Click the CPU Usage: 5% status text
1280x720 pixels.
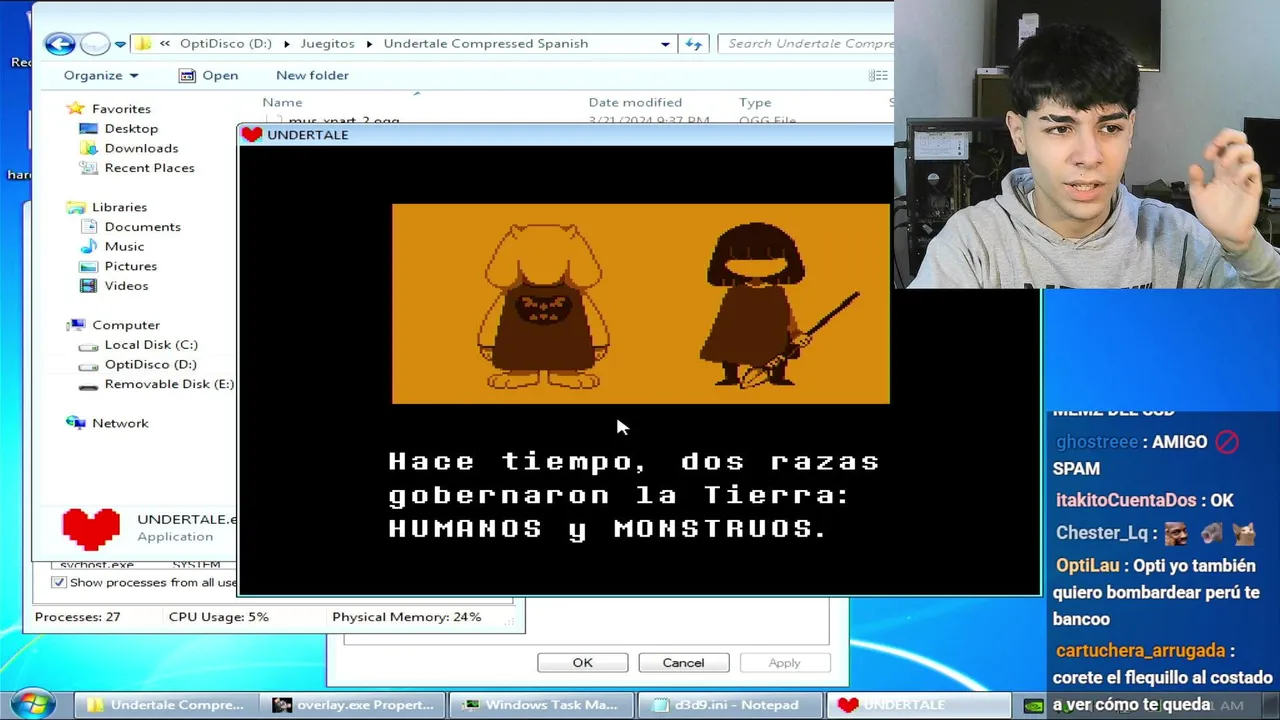219,617
